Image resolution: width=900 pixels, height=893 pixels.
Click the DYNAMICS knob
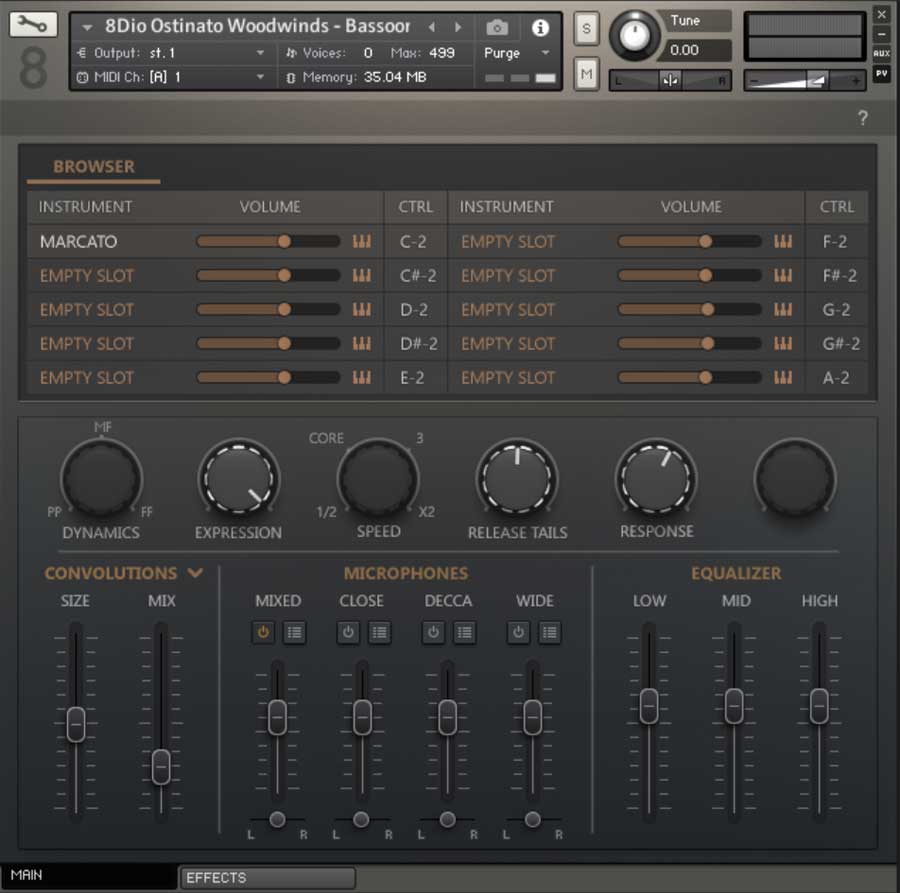(102, 478)
